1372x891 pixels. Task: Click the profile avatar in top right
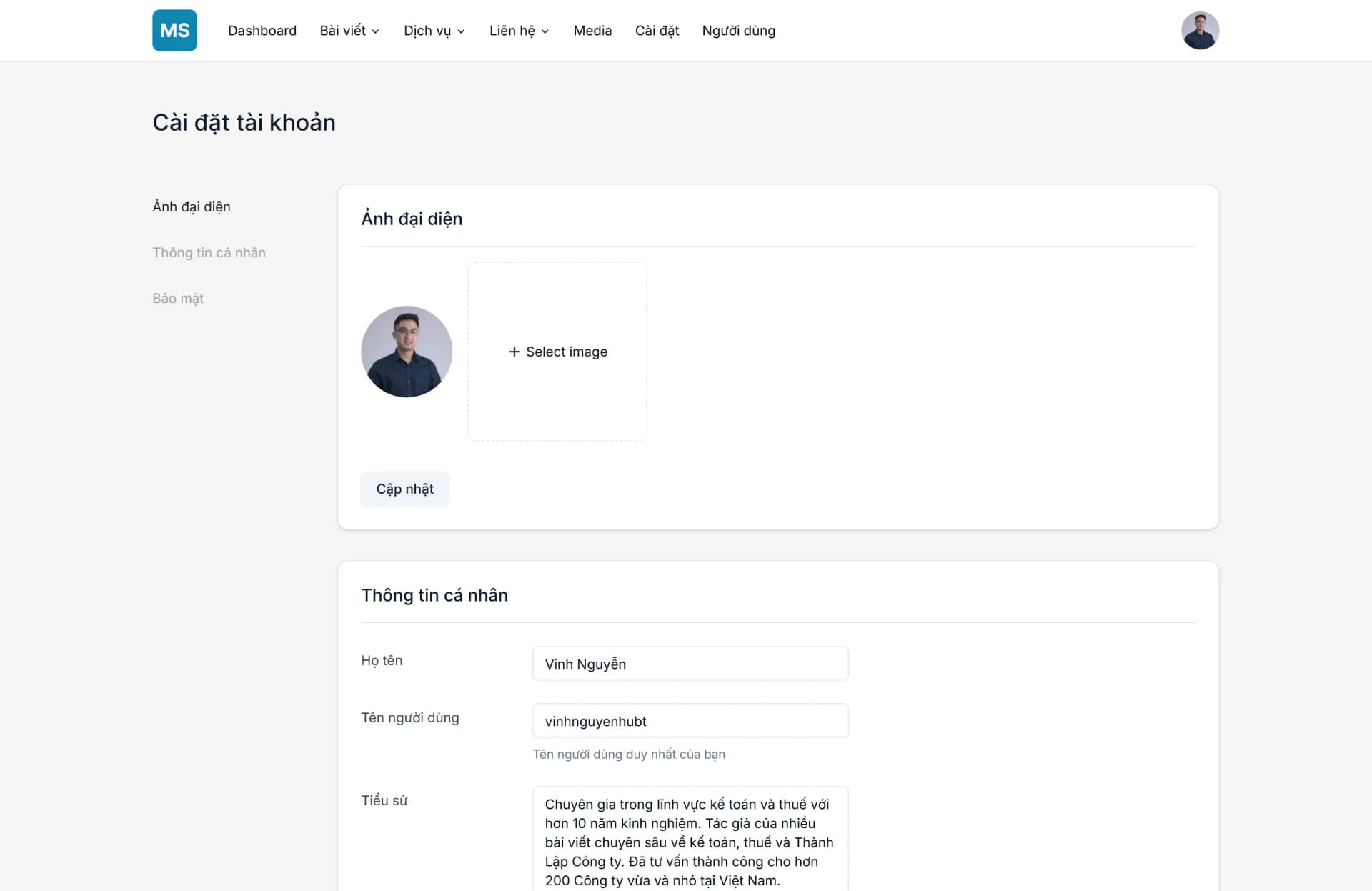point(1200,30)
